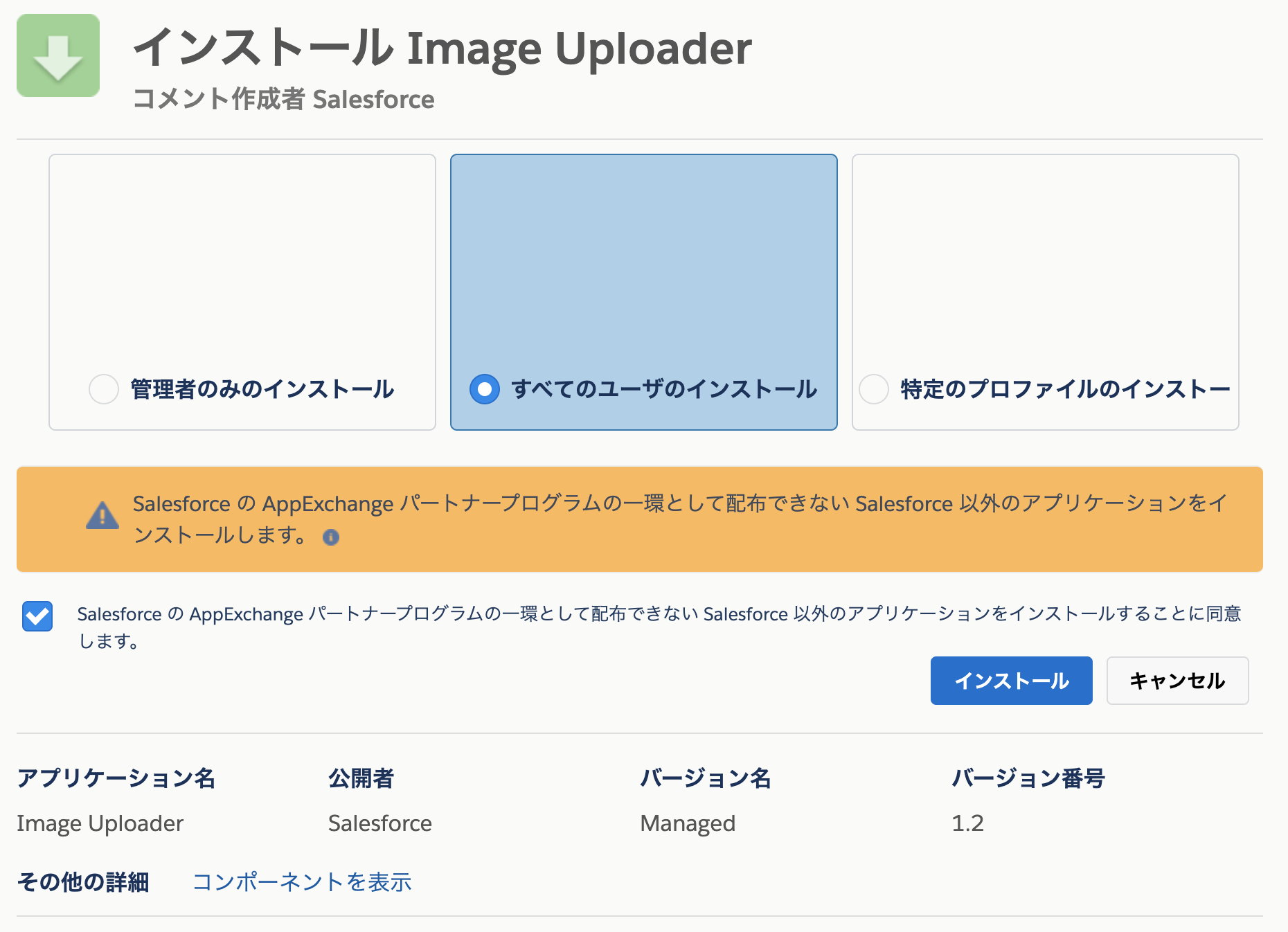Uncheck the AppExchange agreement checkbox
This screenshot has width=1288, height=932.
(x=37, y=616)
